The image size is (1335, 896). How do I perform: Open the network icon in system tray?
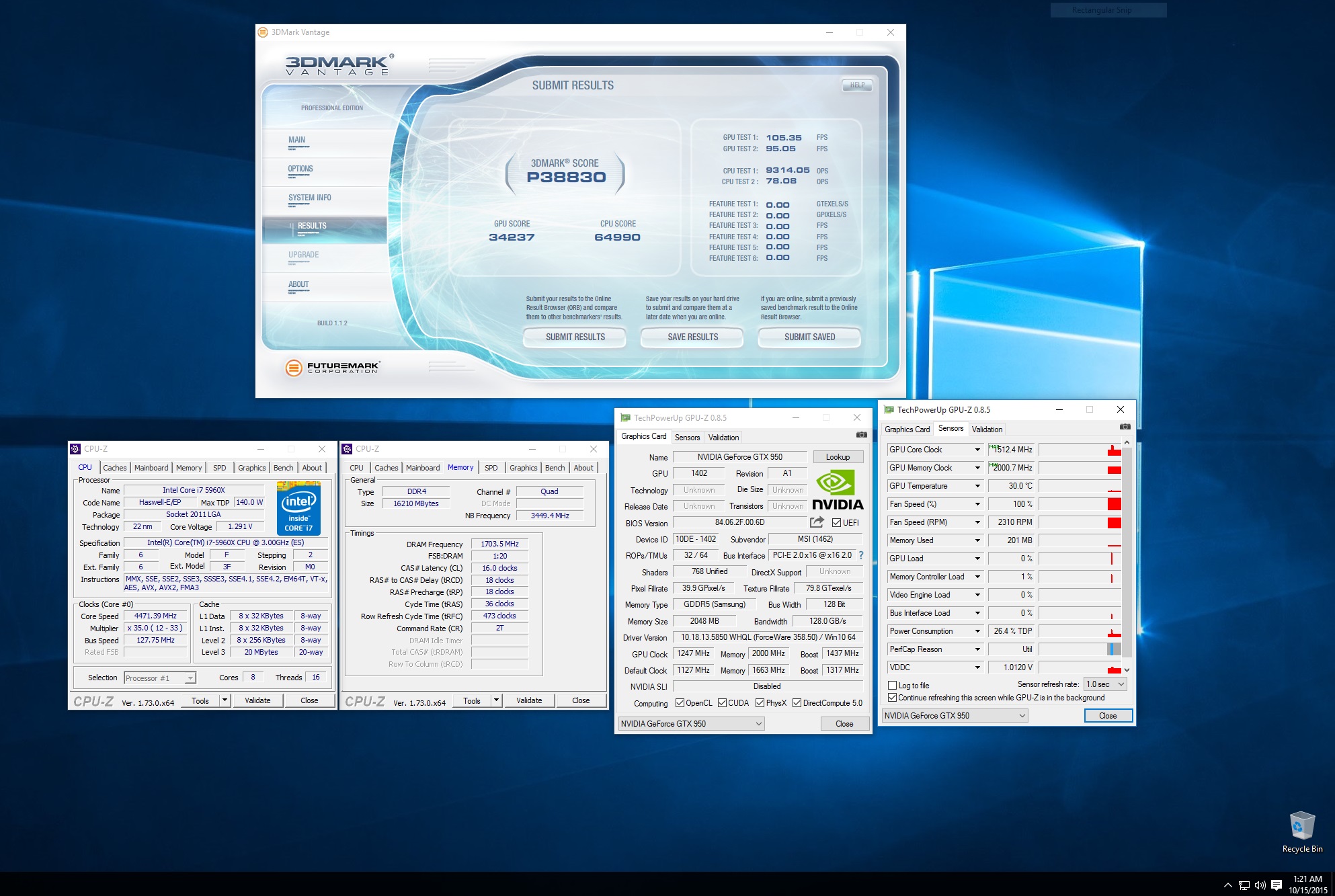[1244, 885]
